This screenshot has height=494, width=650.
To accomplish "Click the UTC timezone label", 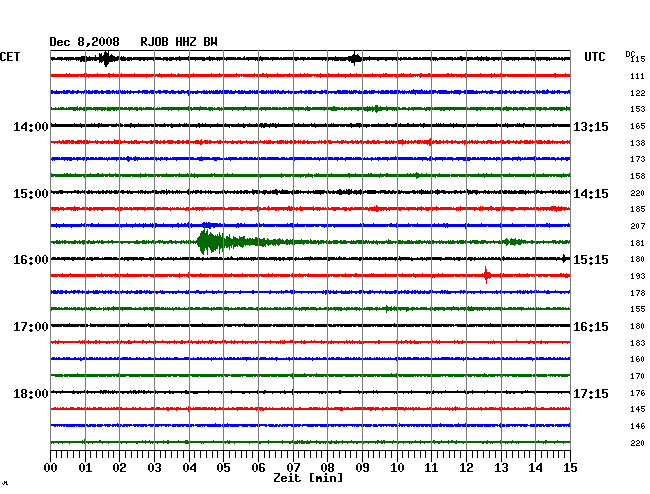I will coord(594,57).
